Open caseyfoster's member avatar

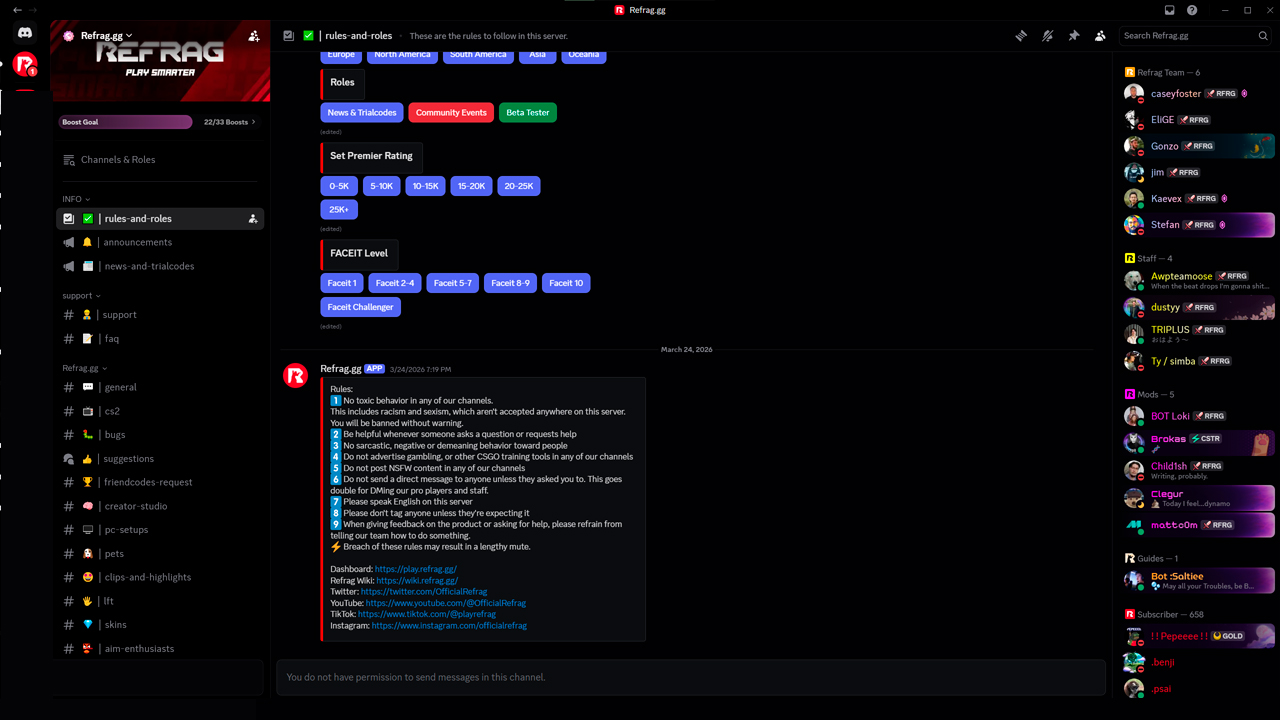(x=1134, y=93)
